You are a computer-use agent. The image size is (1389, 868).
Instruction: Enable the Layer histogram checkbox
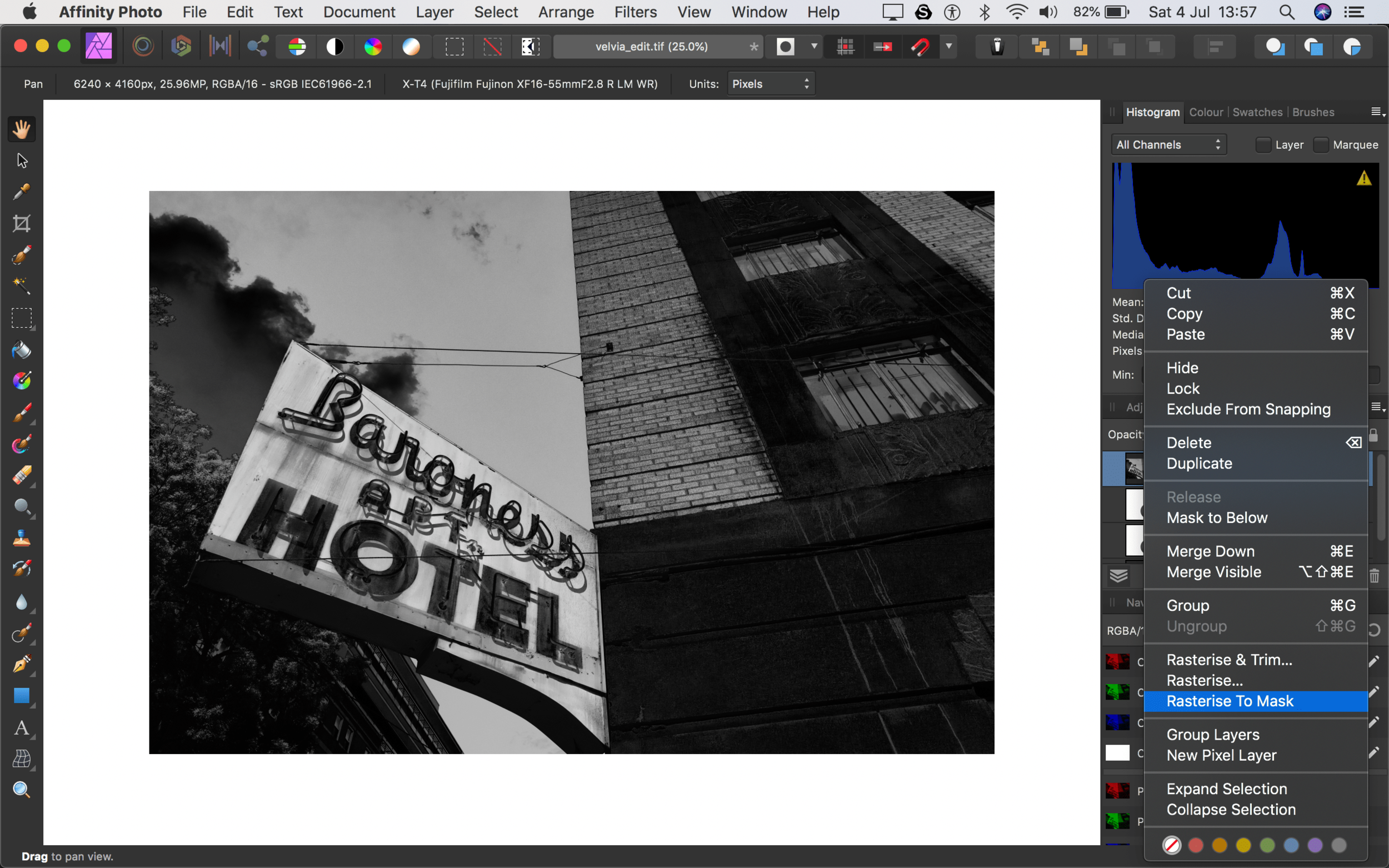(x=1263, y=144)
